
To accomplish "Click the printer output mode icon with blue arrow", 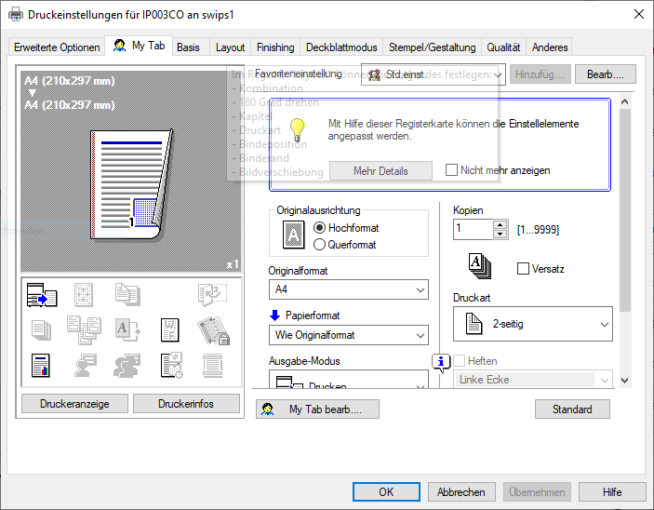I will [43, 295].
